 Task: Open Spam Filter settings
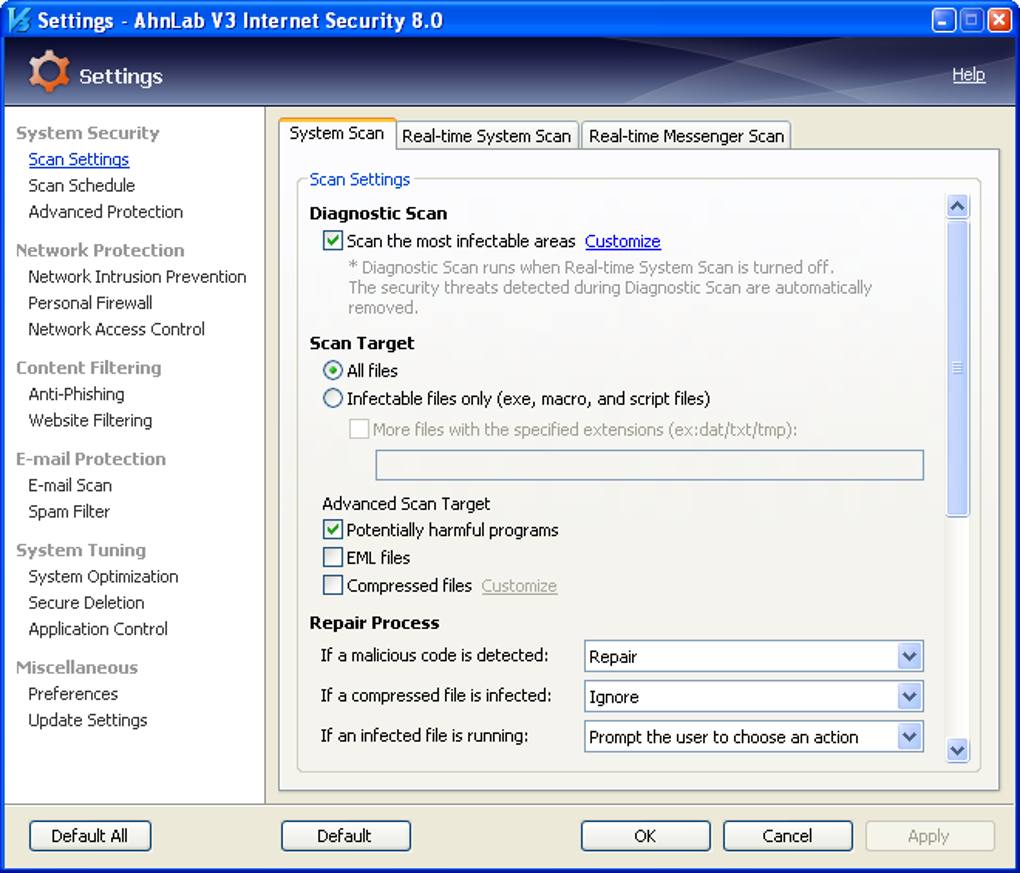tap(69, 512)
